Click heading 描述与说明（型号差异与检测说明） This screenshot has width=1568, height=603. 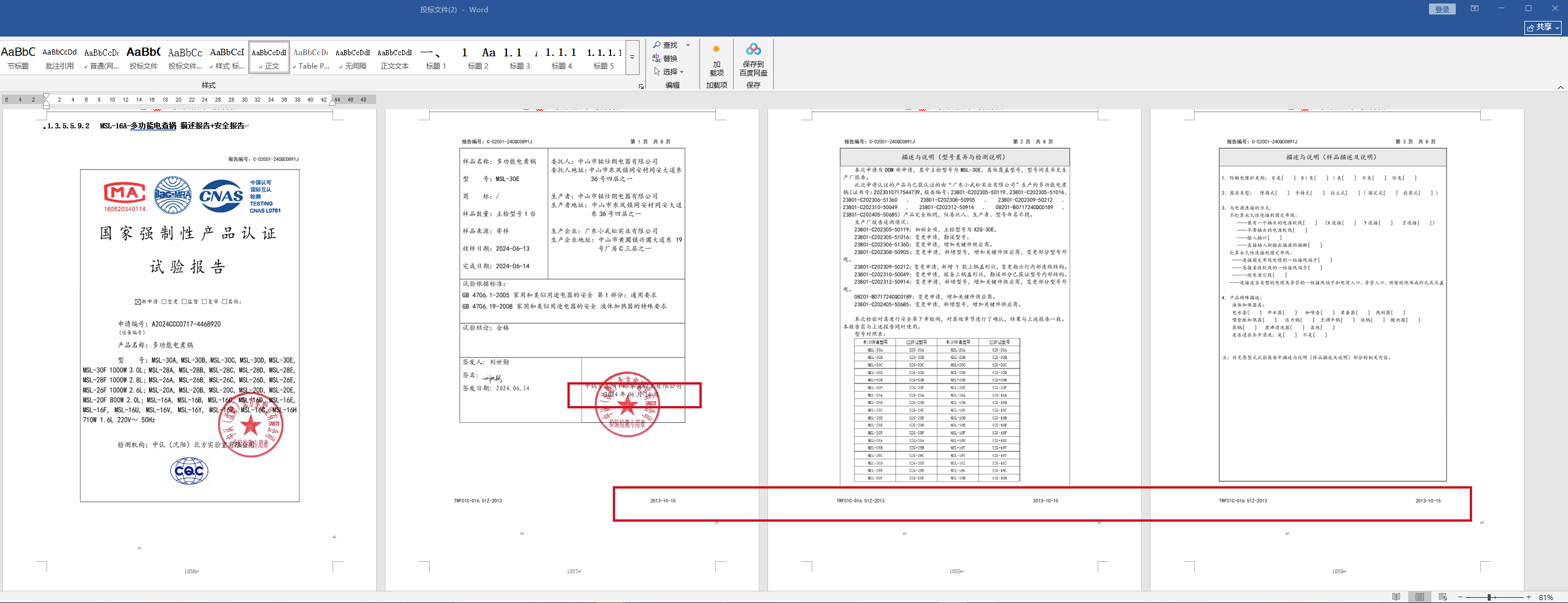click(x=954, y=157)
